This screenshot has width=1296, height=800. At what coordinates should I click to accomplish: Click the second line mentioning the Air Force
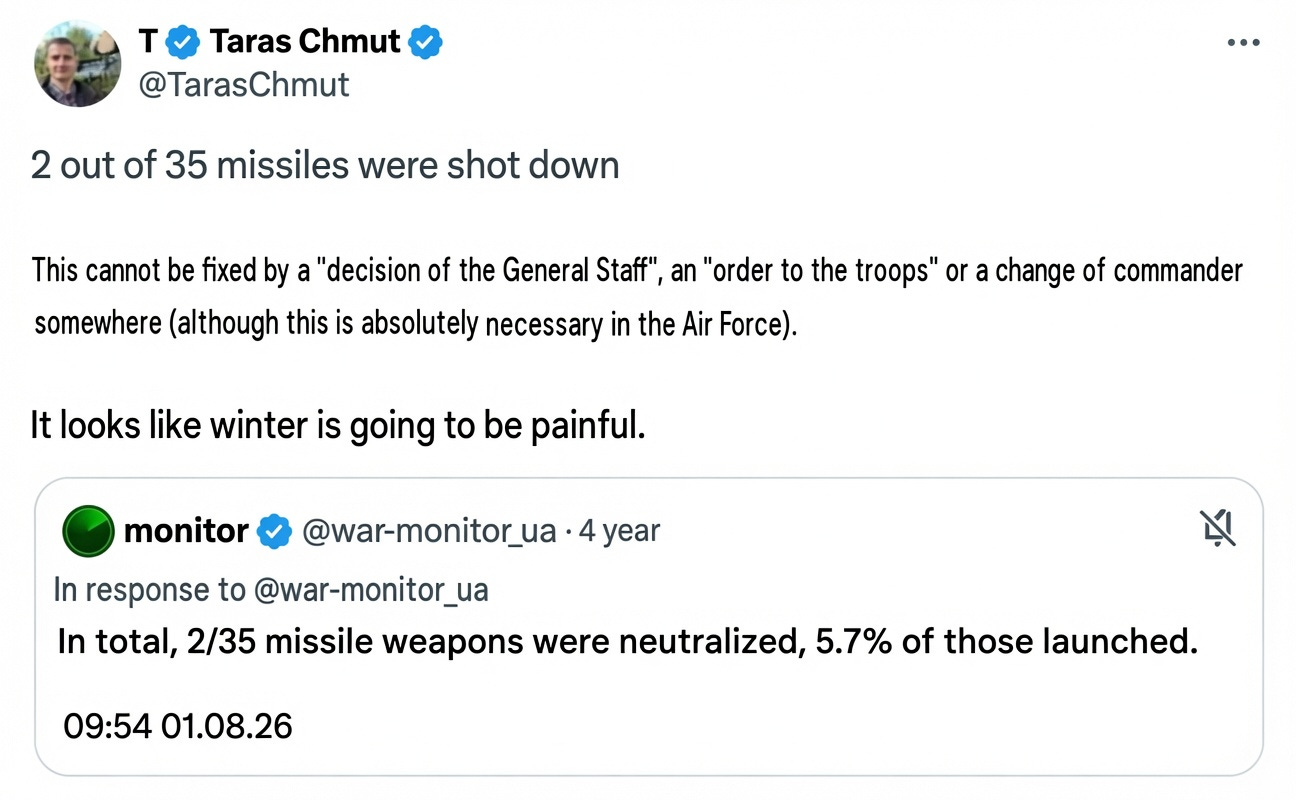coord(416,325)
